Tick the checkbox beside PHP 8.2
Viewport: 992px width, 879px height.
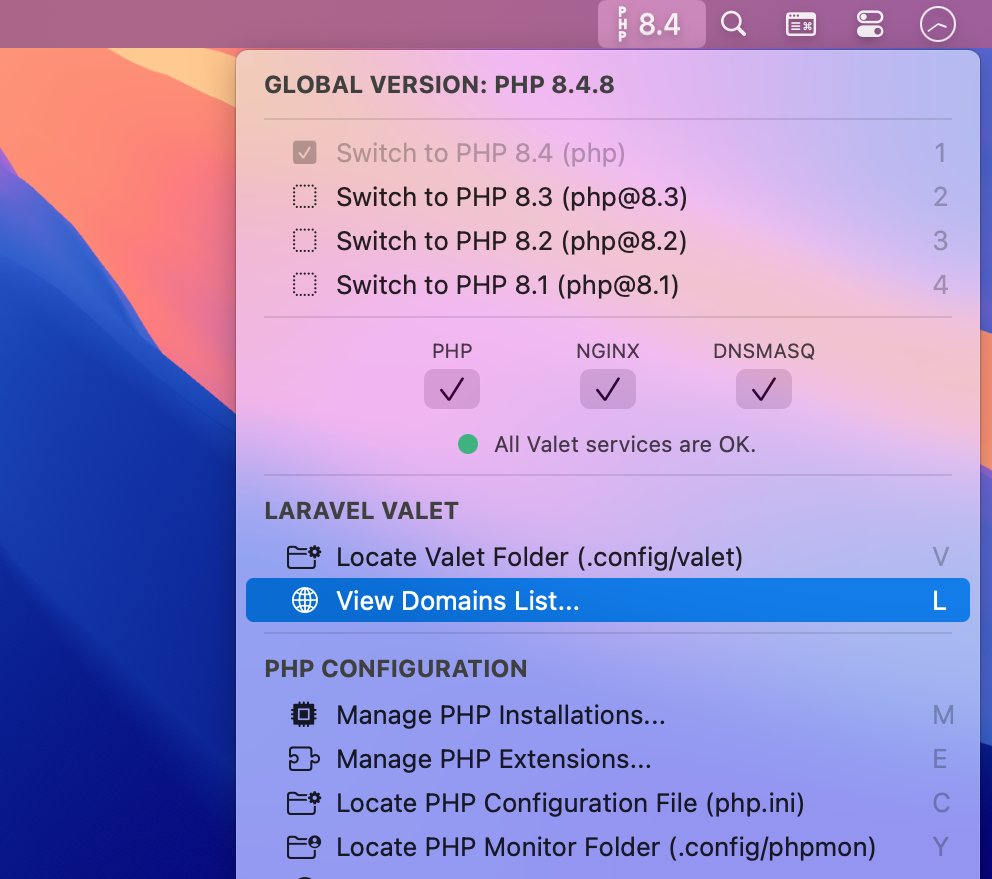click(304, 241)
